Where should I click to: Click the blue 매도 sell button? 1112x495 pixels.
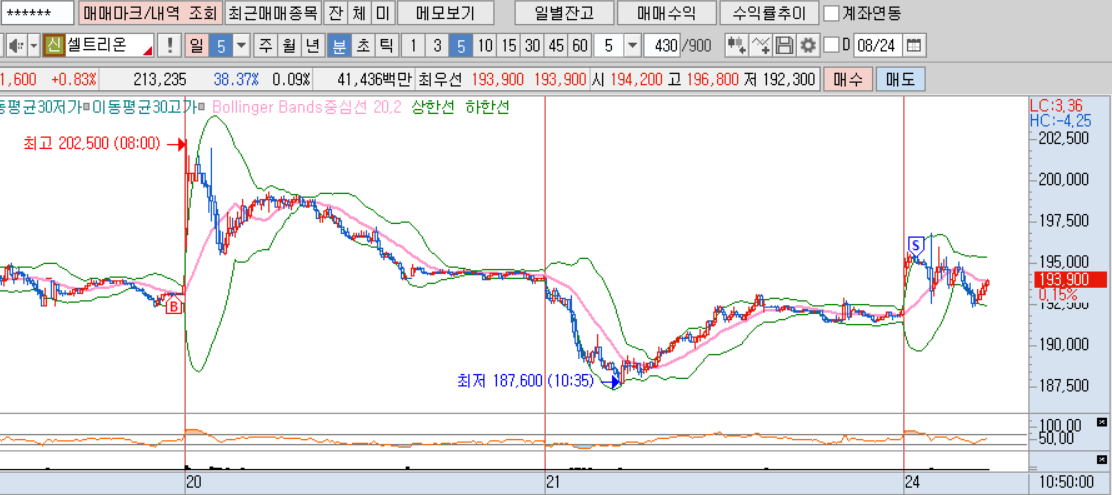tap(901, 79)
